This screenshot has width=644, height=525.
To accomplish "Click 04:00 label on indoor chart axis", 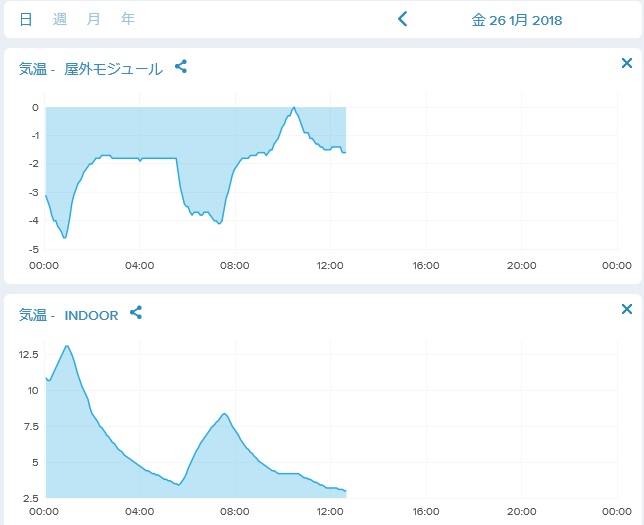I will pyautogui.click(x=140, y=510).
